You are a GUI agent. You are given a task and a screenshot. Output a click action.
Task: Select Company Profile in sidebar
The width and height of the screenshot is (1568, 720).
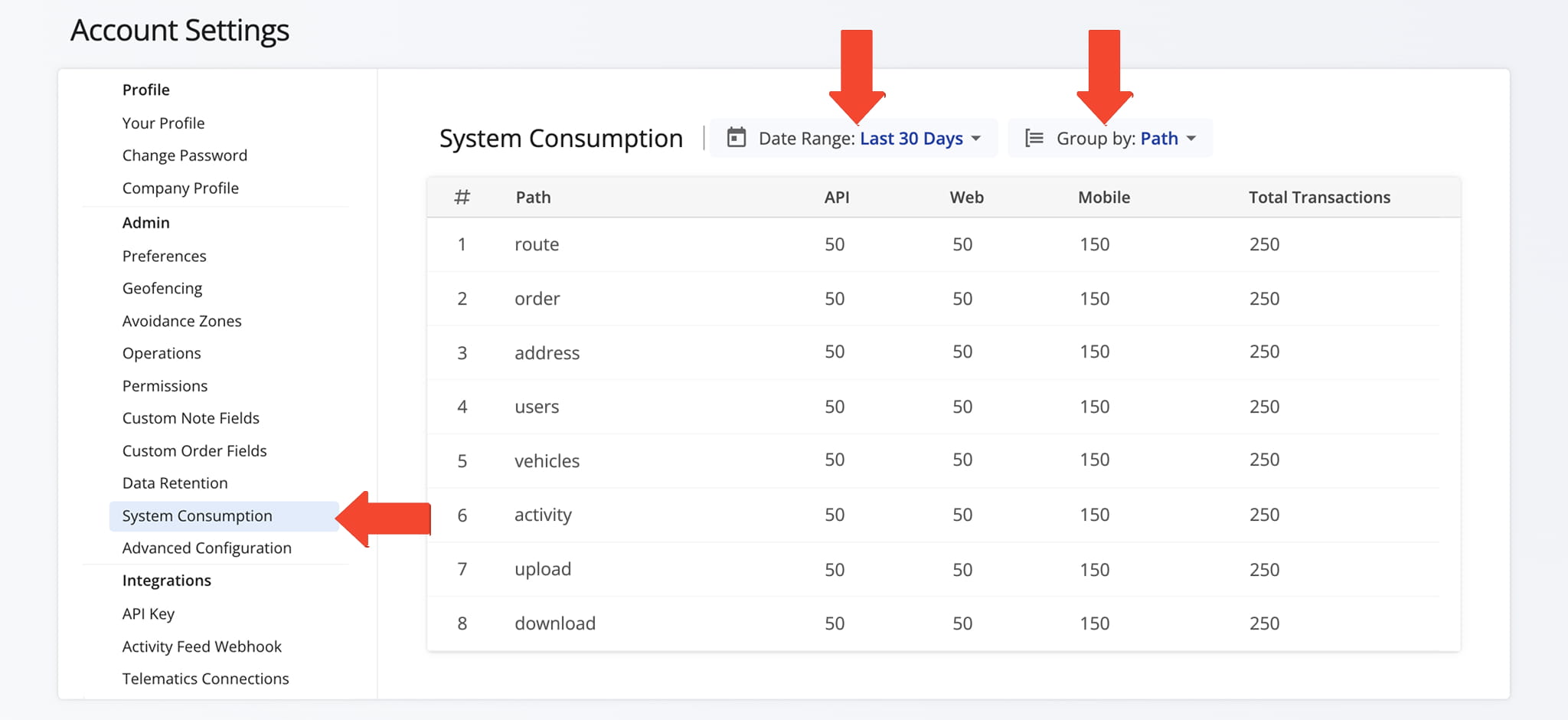[180, 188]
